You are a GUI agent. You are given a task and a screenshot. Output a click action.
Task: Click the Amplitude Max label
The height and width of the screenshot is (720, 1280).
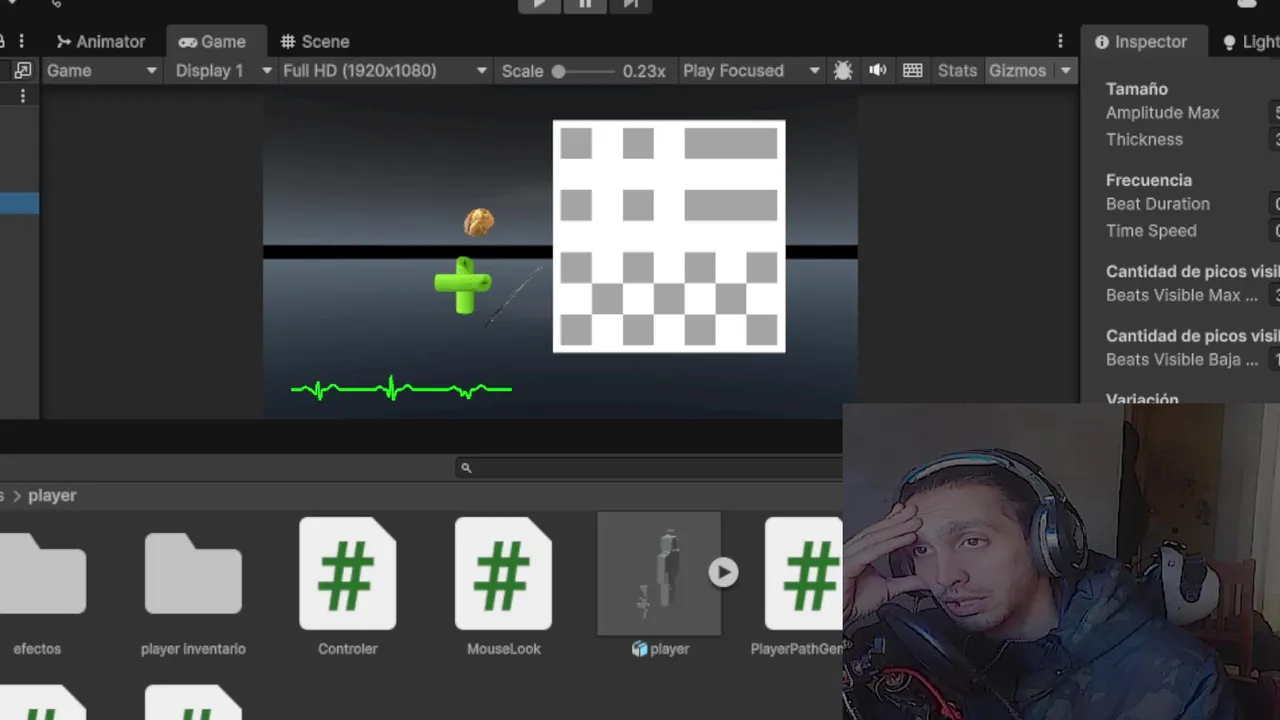(1162, 113)
